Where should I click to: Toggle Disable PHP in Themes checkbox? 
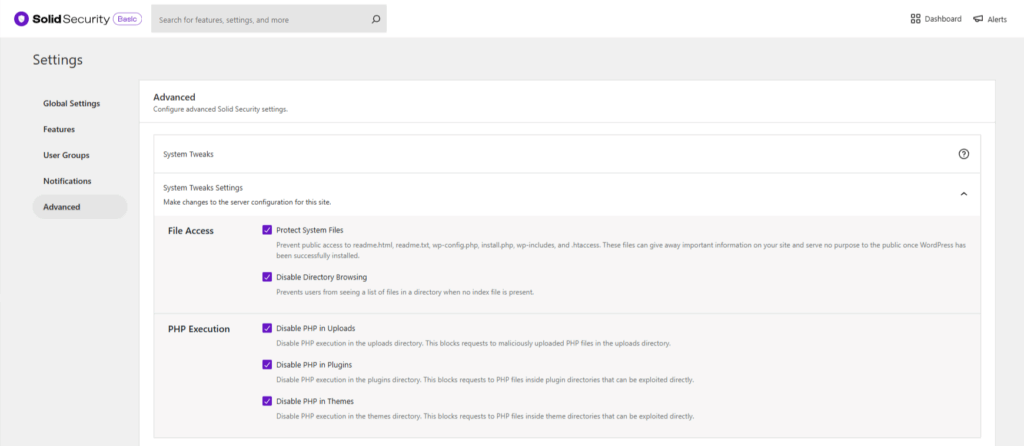(267, 401)
